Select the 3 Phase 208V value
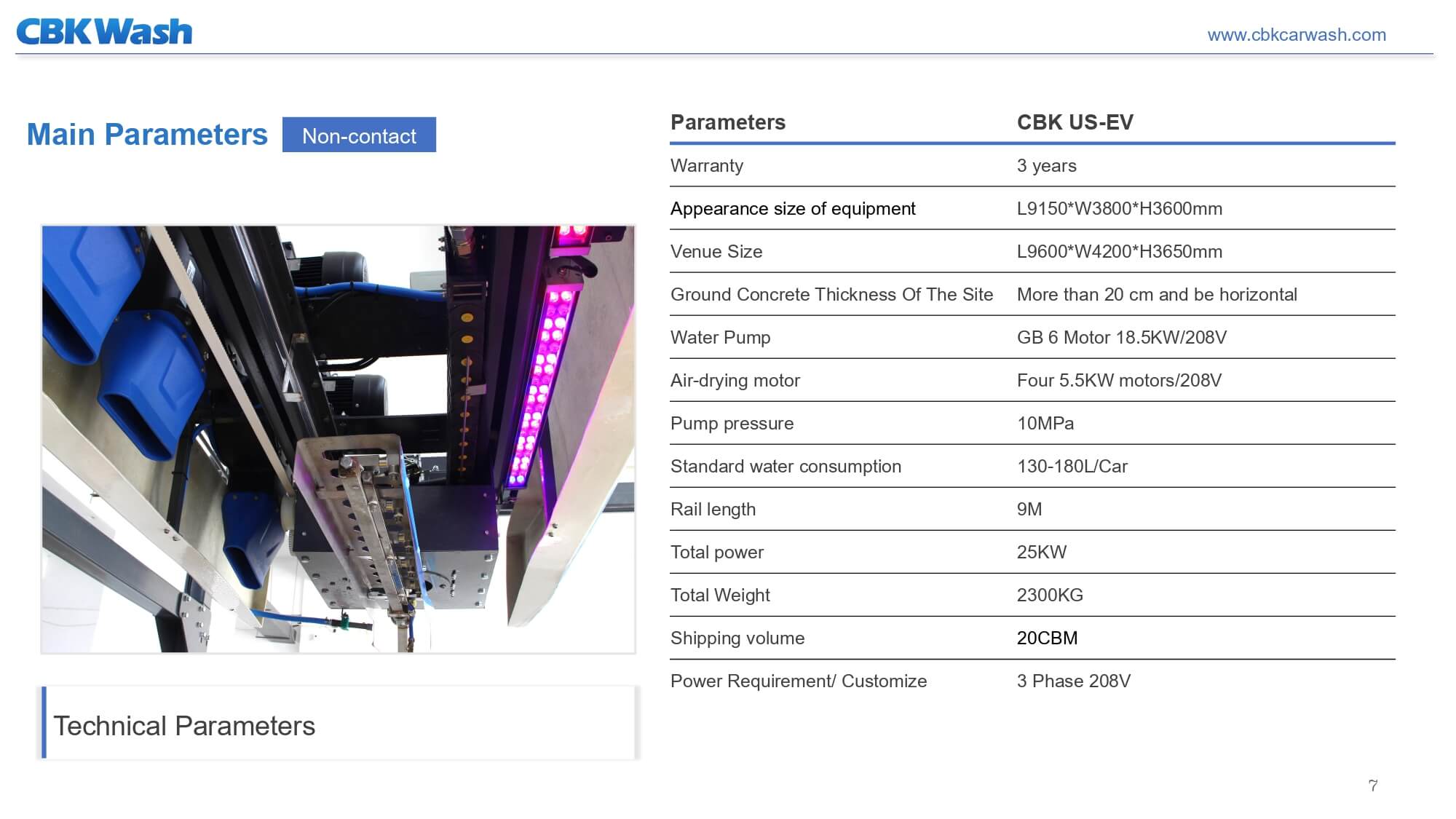Viewport: 1456px width, 819px height. tap(1073, 681)
